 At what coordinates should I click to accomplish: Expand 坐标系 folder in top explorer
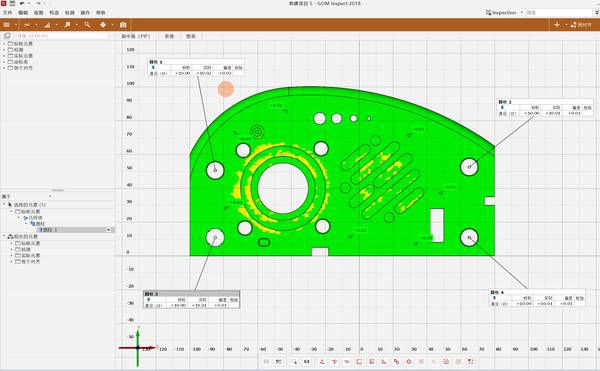tap(4, 62)
